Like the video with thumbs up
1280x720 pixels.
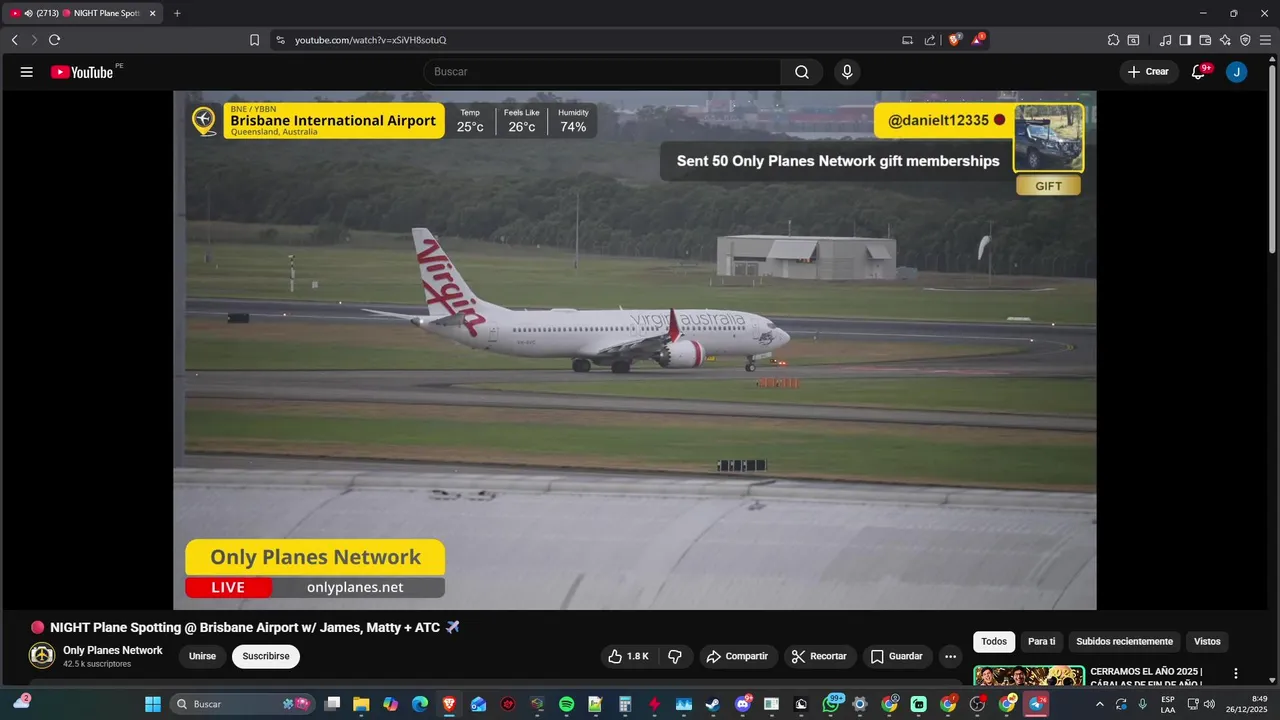(629, 657)
